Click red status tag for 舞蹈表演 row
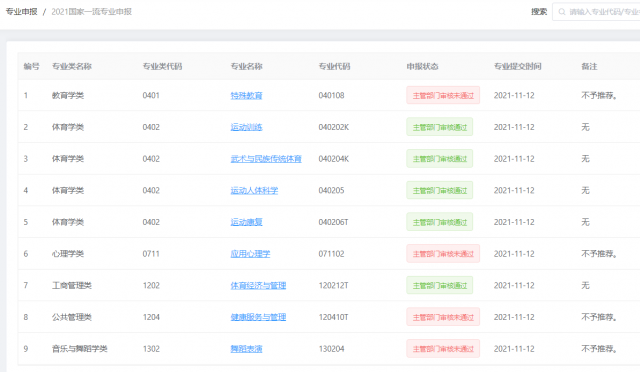The height and width of the screenshot is (372, 640). coord(443,349)
